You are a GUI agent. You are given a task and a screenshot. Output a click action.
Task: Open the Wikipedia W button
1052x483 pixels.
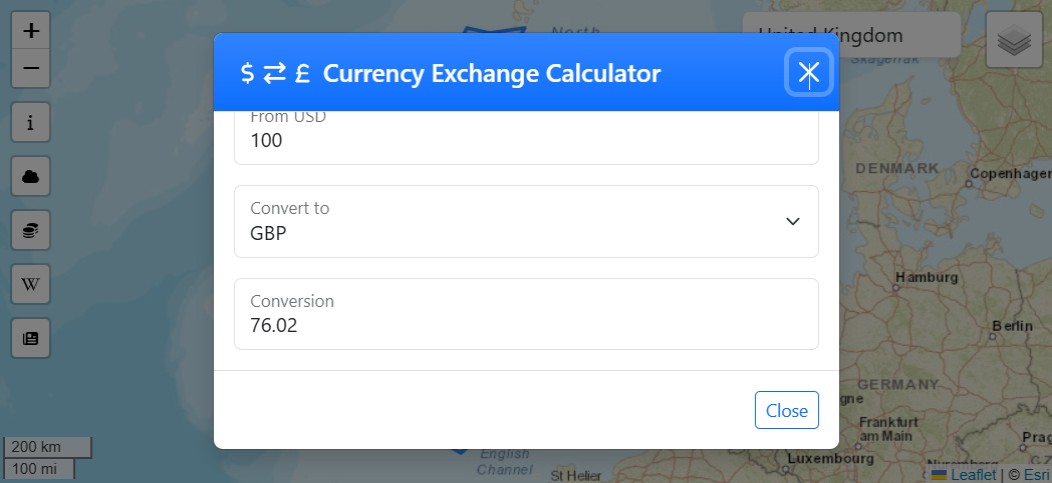[x=31, y=285]
